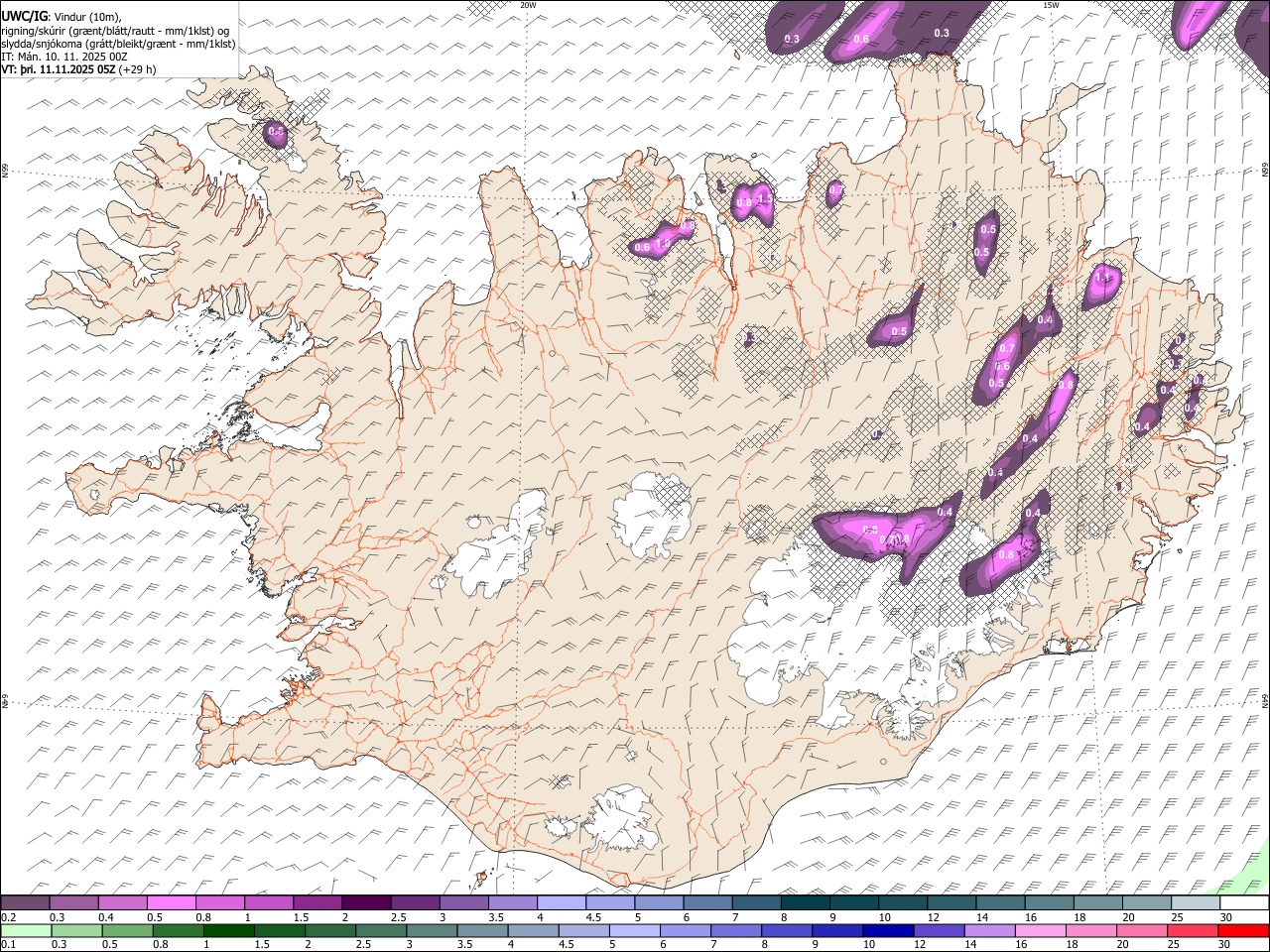
Task: Pick the darkest green 1–1.5 swatch in lower legend
Action: tap(228, 930)
